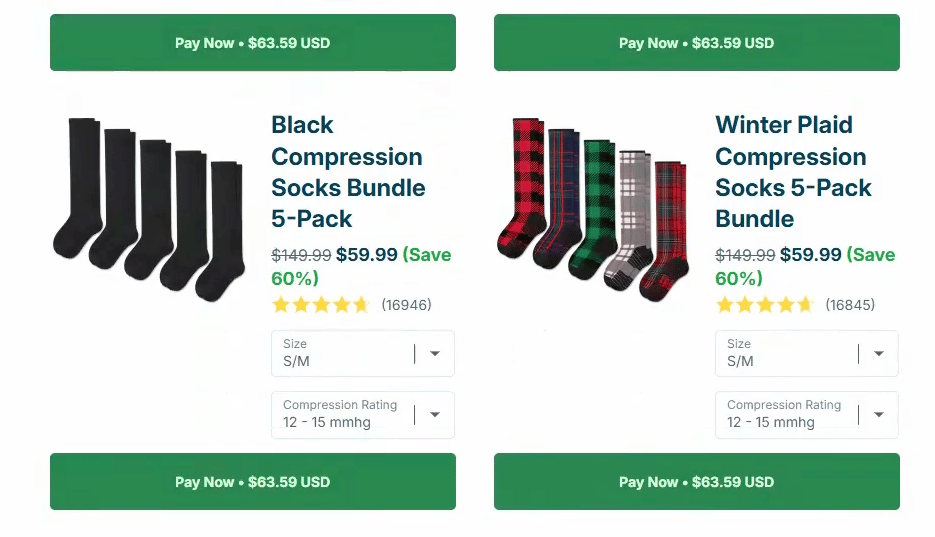Open the 16946 reviews count
The image size is (935, 537).
(x=406, y=305)
